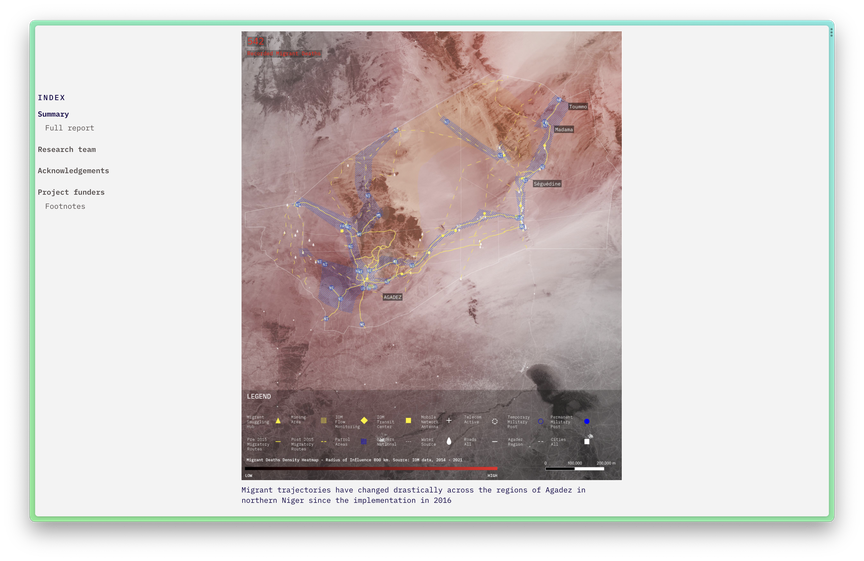Click the Pre 2015 Migratory Routes line icon
Image resolution: width=864 pixels, height=561 pixels.
(278, 442)
